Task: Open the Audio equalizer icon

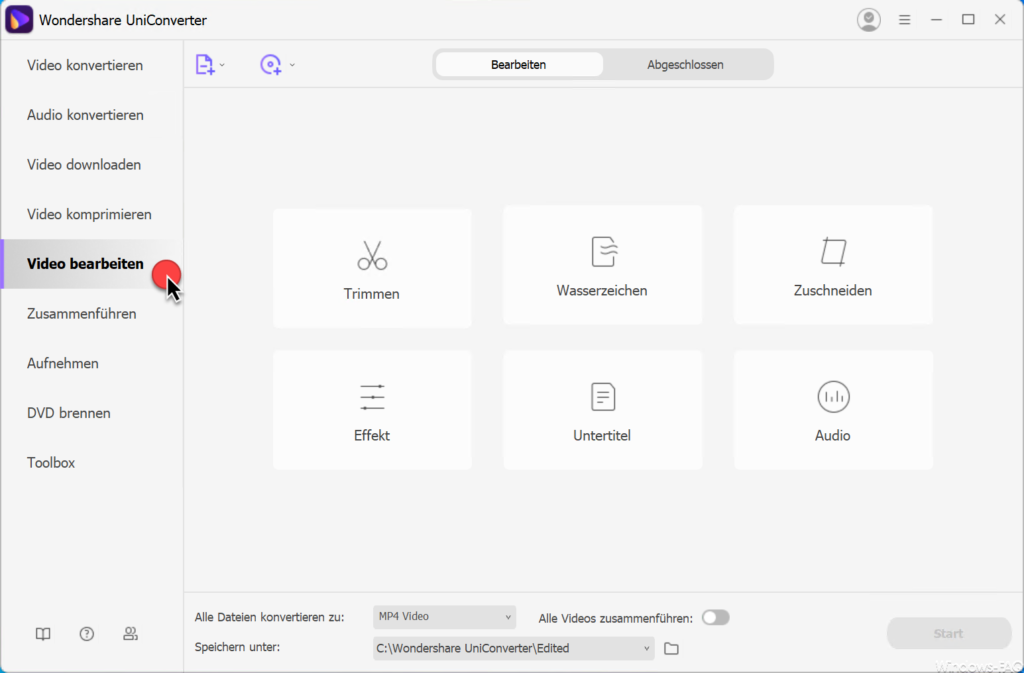Action: pyautogui.click(x=833, y=397)
